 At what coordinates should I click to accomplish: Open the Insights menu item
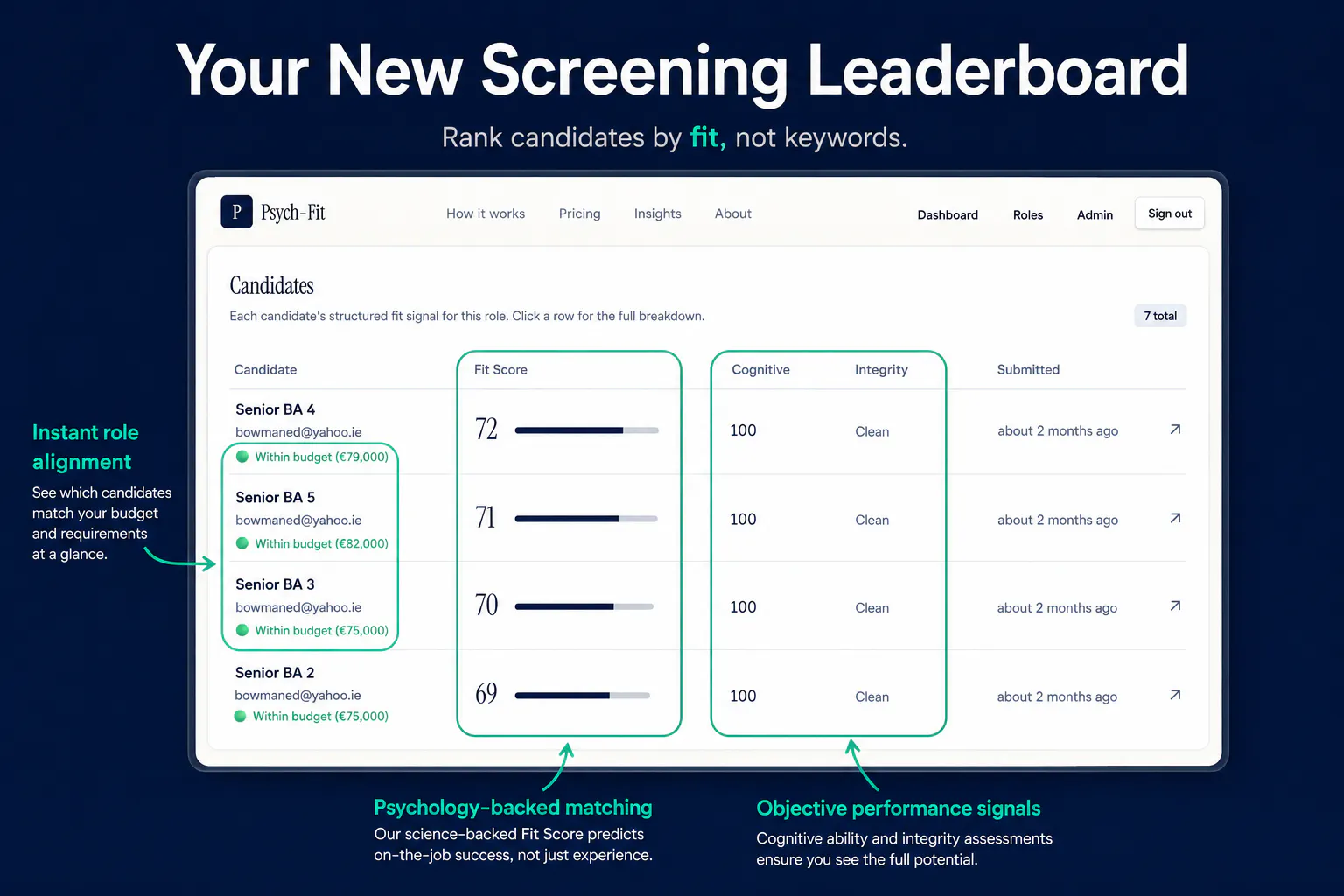(658, 213)
